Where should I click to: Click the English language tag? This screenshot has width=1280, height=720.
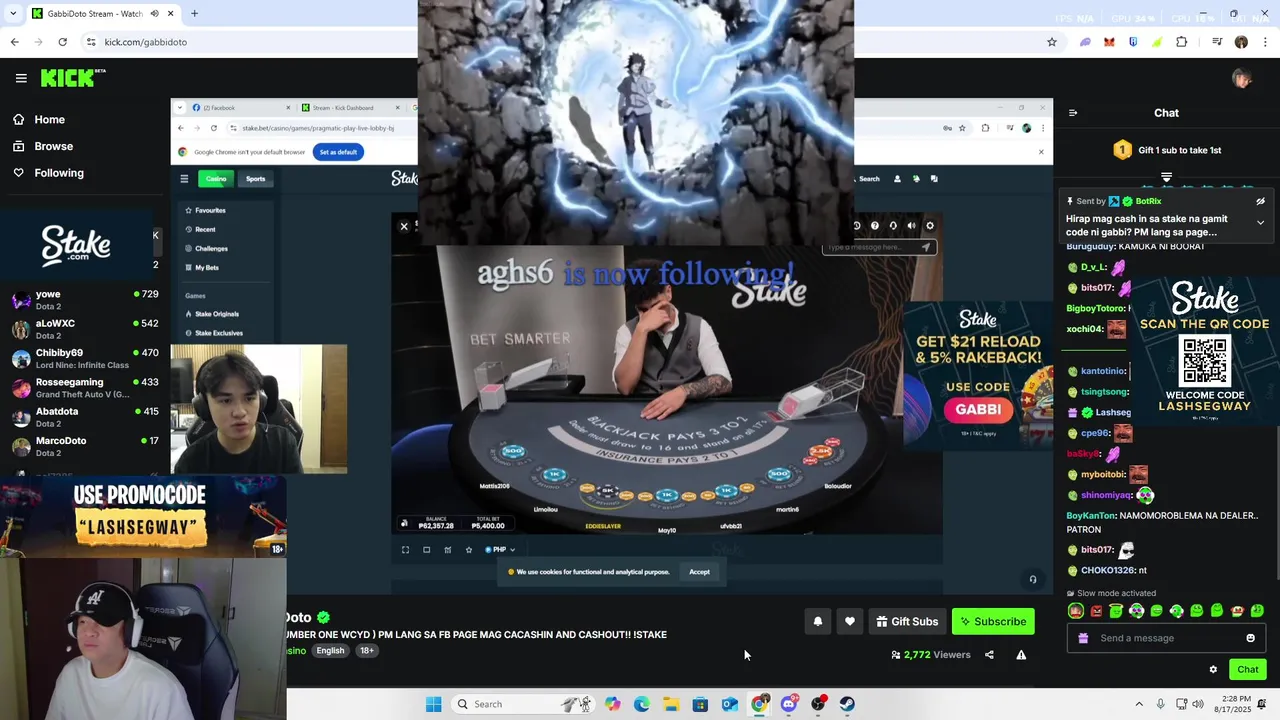point(330,651)
